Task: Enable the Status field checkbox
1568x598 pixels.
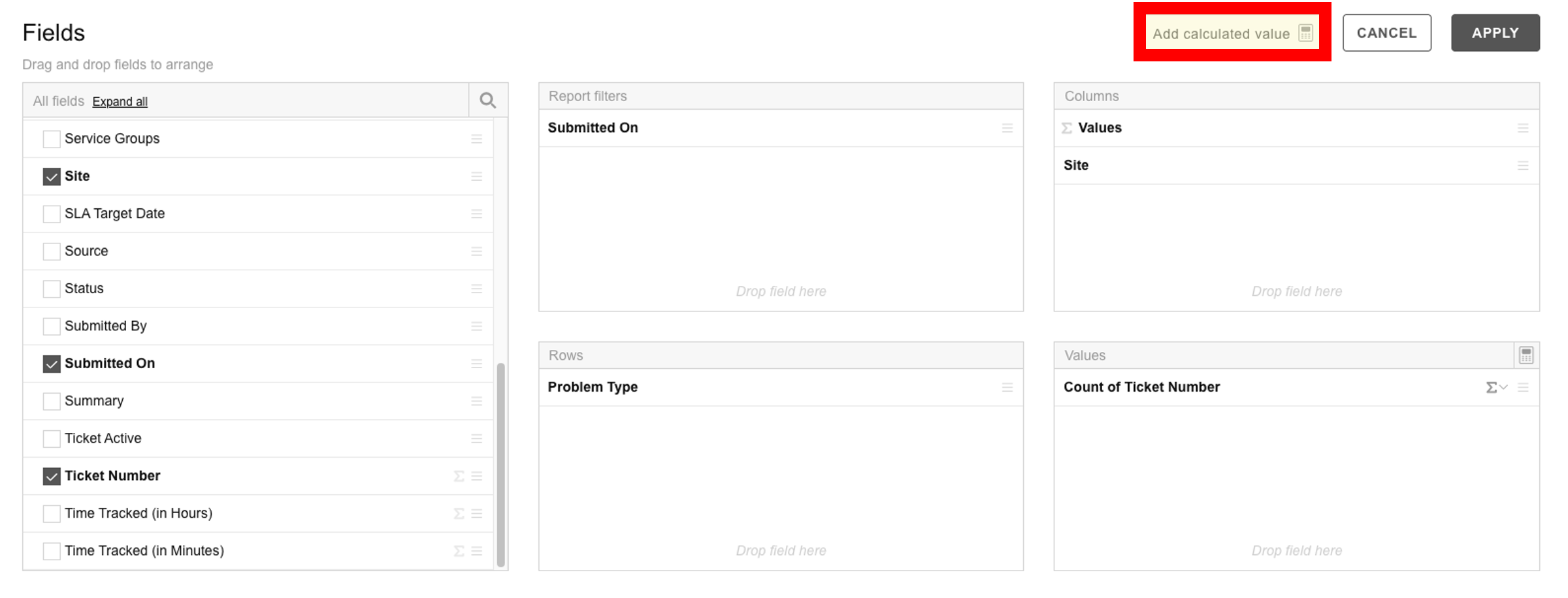Action: pyautogui.click(x=52, y=289)
